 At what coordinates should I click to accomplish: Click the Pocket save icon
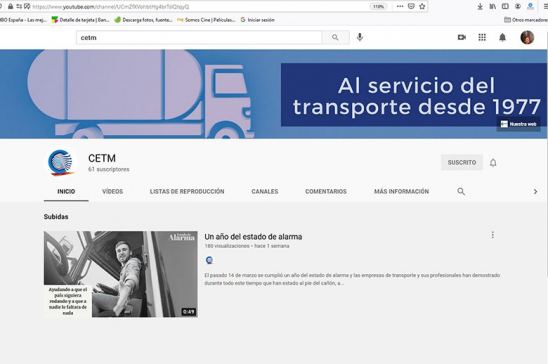pyautogui.click(x=411, y=6)
